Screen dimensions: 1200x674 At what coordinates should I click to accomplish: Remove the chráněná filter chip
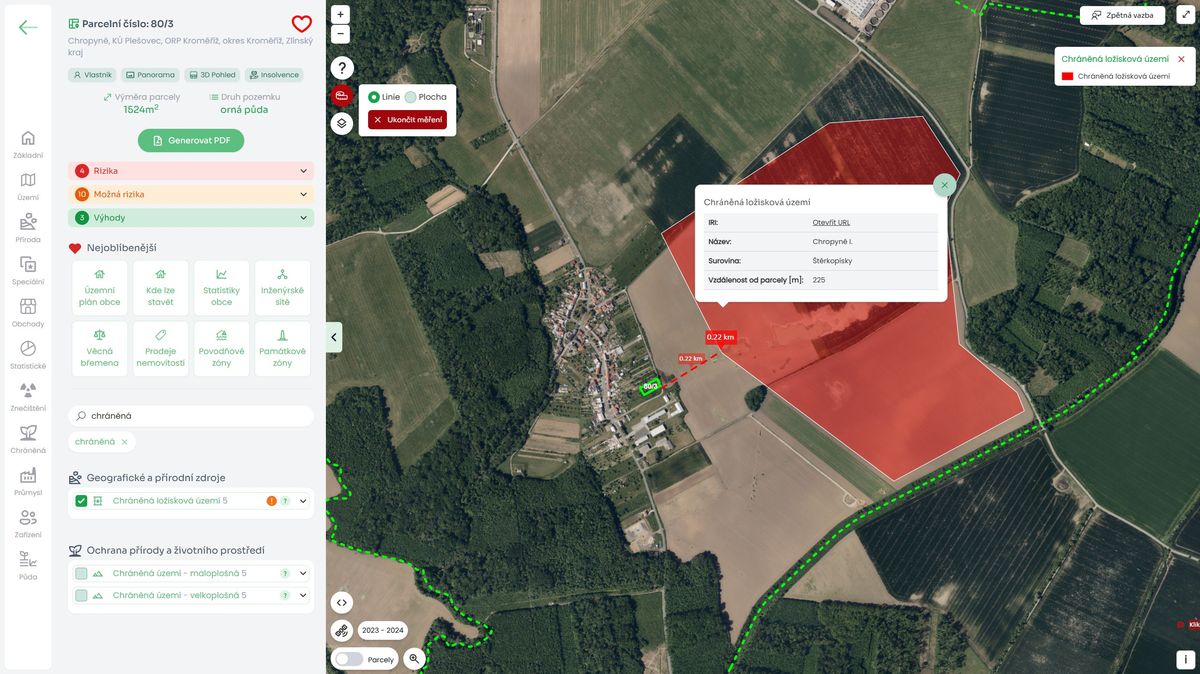click(x=124, y=442)
